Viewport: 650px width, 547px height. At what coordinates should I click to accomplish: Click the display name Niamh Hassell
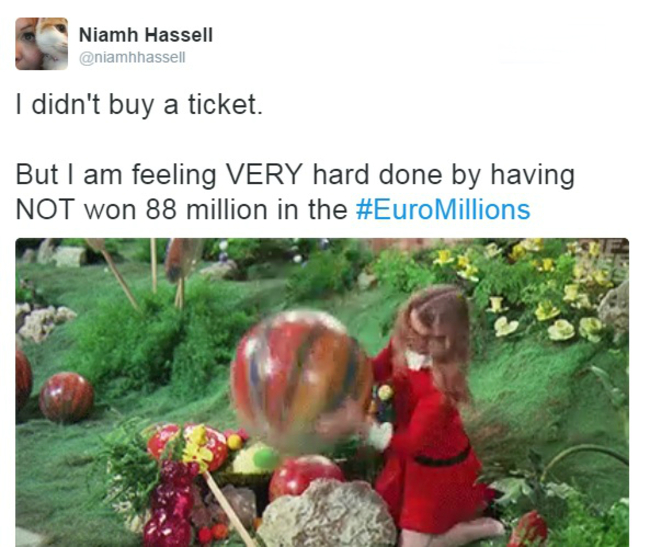(x=146, y=35)
